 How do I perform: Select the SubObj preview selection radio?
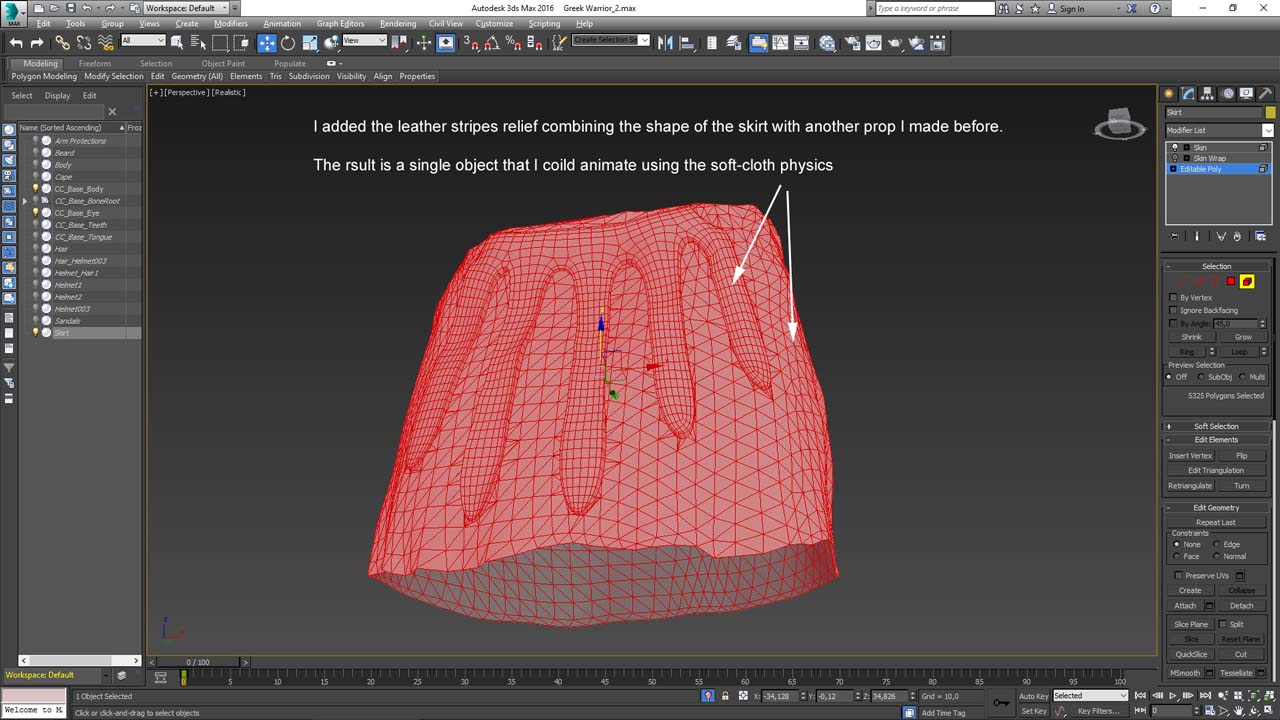1201,377
